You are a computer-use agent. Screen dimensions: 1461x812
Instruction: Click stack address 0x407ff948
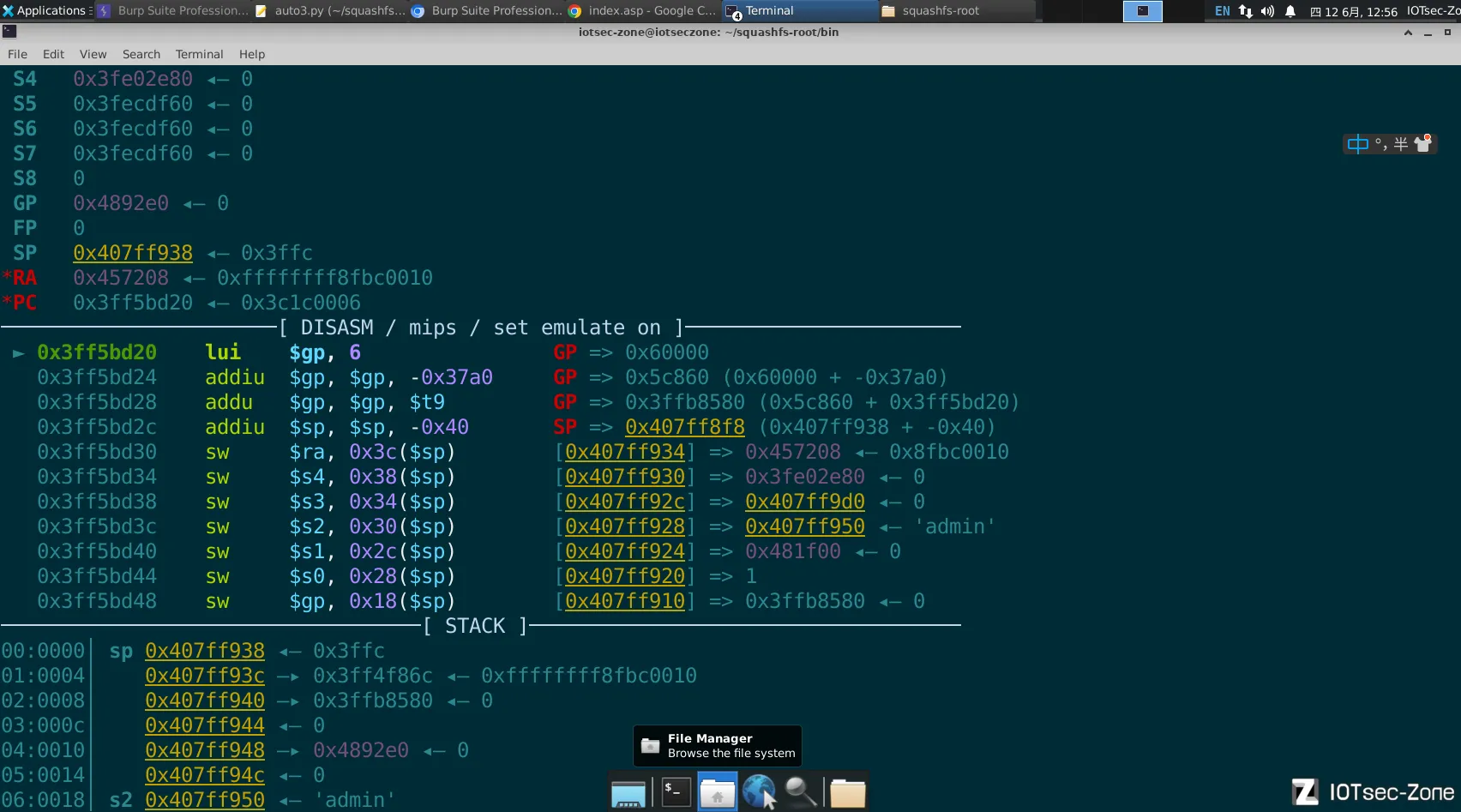coord(205,750)
